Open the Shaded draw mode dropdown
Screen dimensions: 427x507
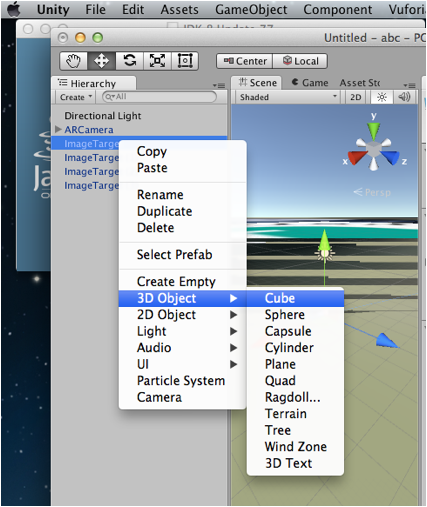pyautogui.click(x=287, y=97)
